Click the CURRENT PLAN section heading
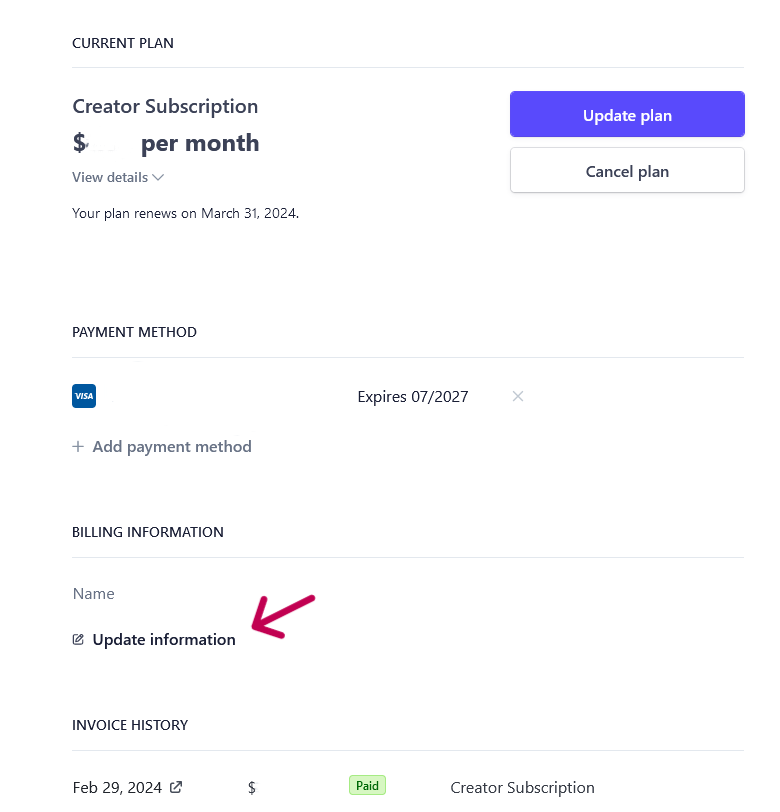 [x=123, y=43]
